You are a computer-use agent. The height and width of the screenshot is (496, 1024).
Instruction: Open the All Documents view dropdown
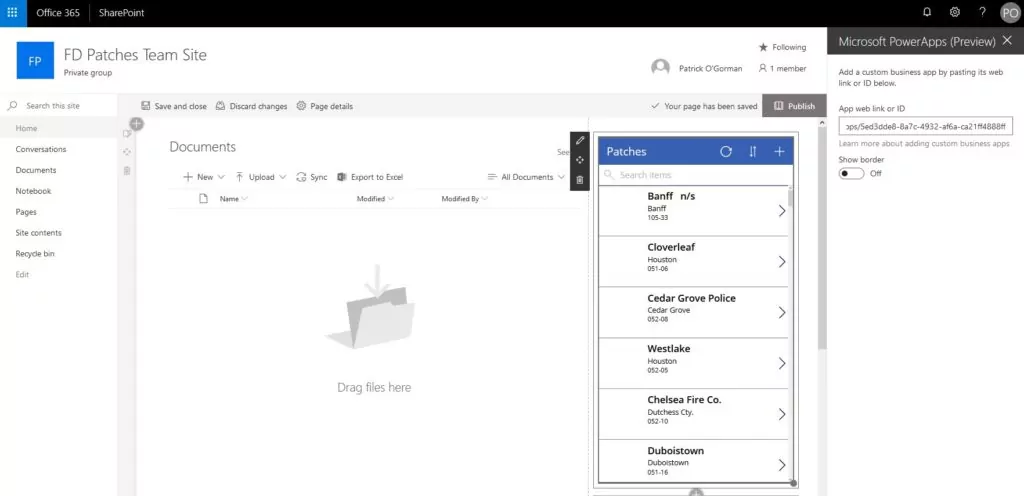pos(526,177)
